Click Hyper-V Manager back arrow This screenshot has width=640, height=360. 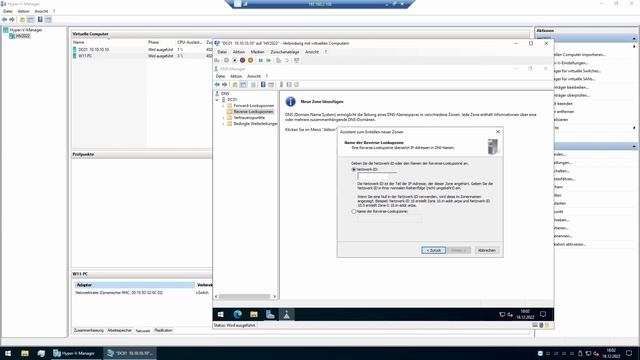[4, 20]
